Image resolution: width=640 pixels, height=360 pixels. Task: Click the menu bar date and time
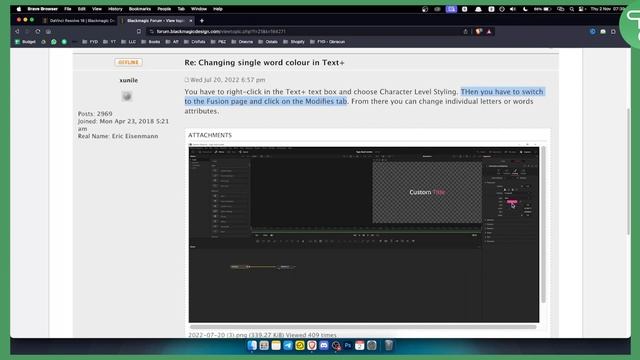608,9
